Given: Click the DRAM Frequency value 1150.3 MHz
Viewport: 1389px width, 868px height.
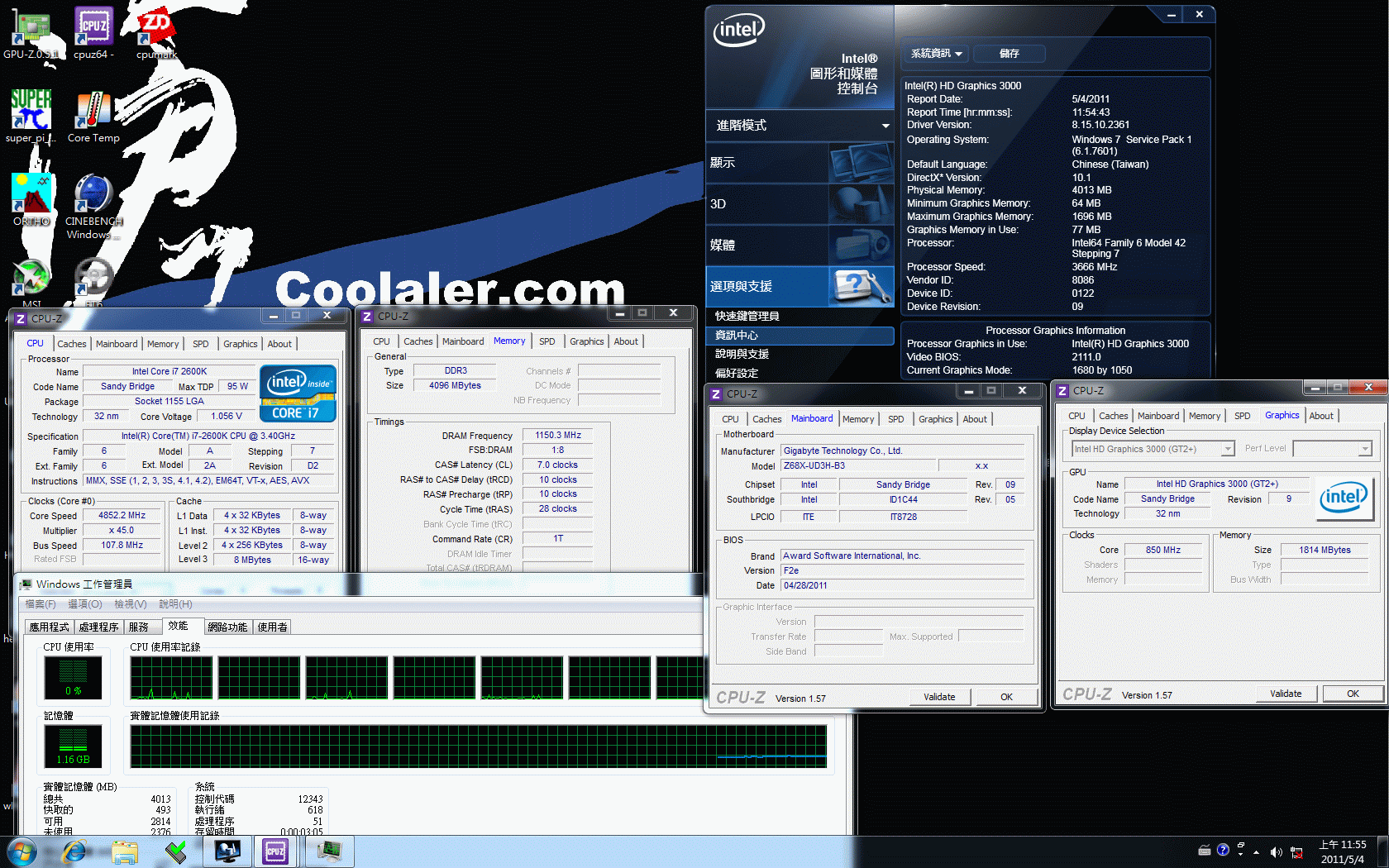Looking at the screenshot, I should [x=558, y=435].
